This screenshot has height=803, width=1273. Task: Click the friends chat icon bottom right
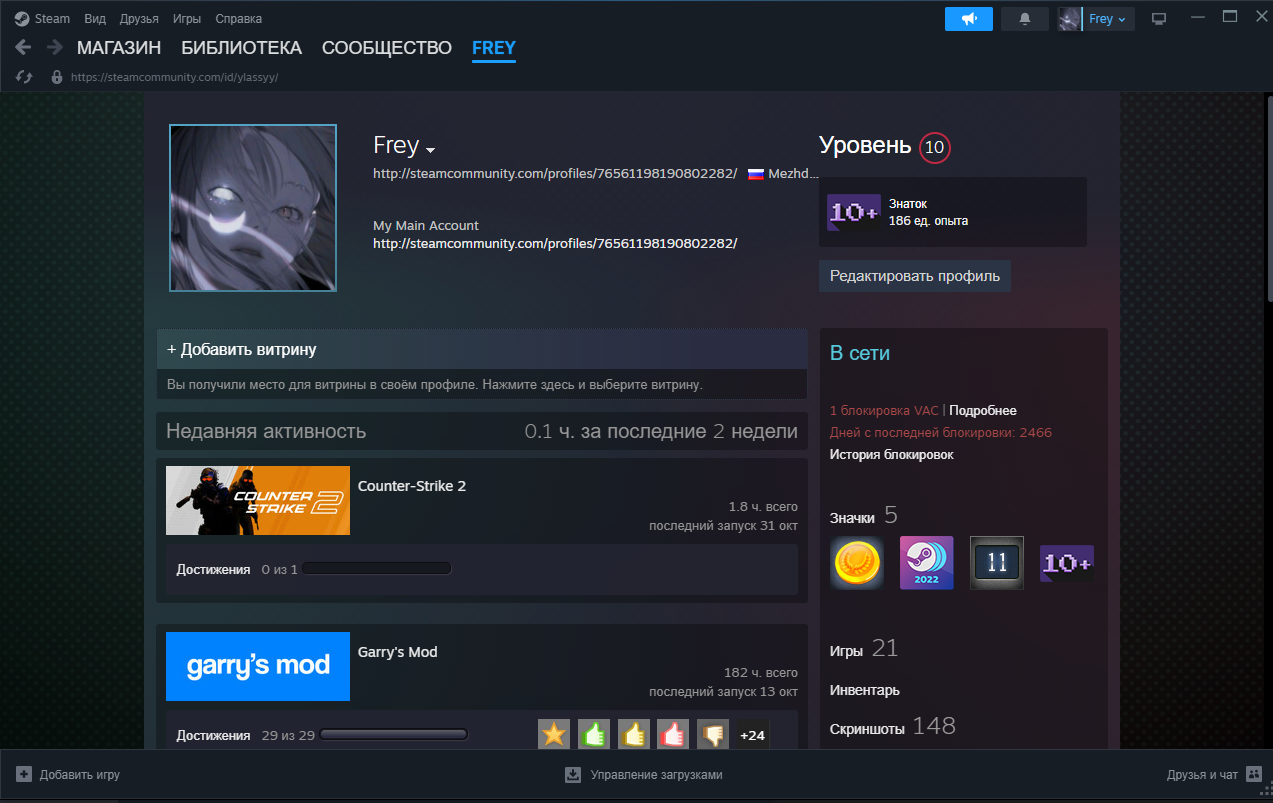coord(1254,774)
